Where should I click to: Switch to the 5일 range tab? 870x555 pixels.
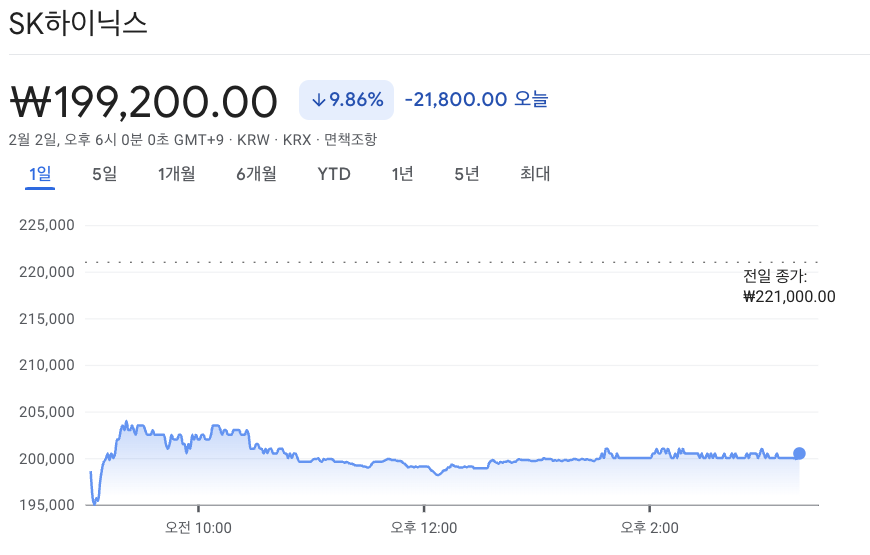(104, 174)
